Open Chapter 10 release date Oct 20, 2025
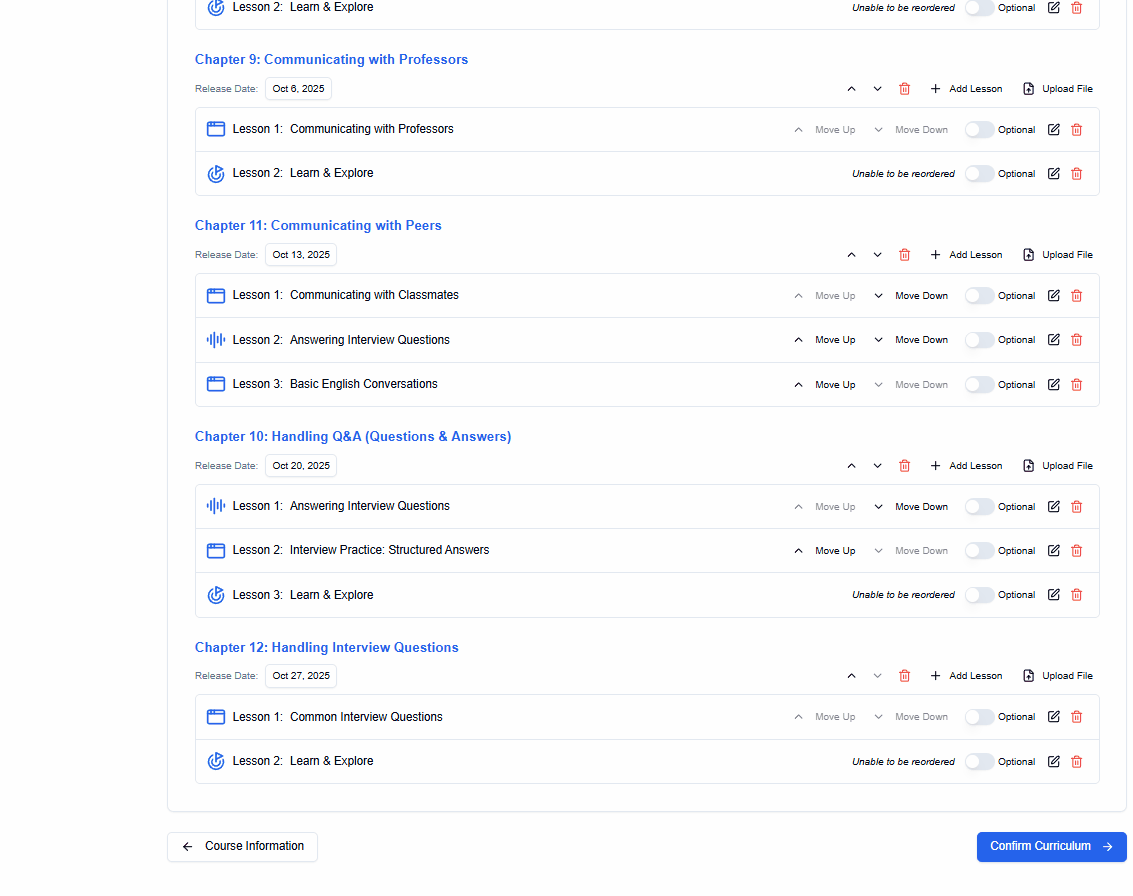Screen dimensions: 1133x896 pyautogui.click(x=300, y=466)
